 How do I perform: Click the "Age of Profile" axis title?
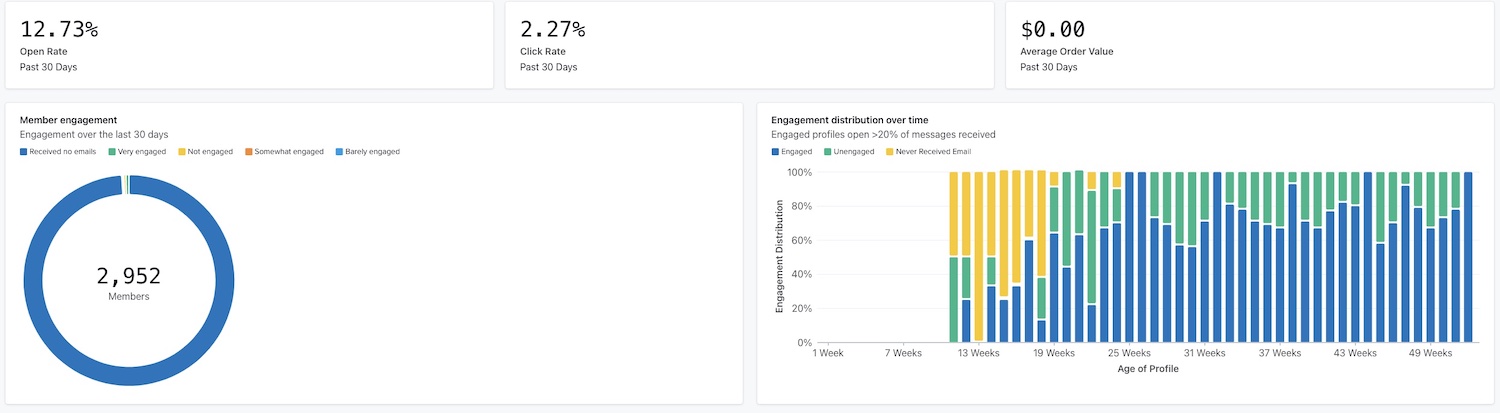coord(1147,369)
